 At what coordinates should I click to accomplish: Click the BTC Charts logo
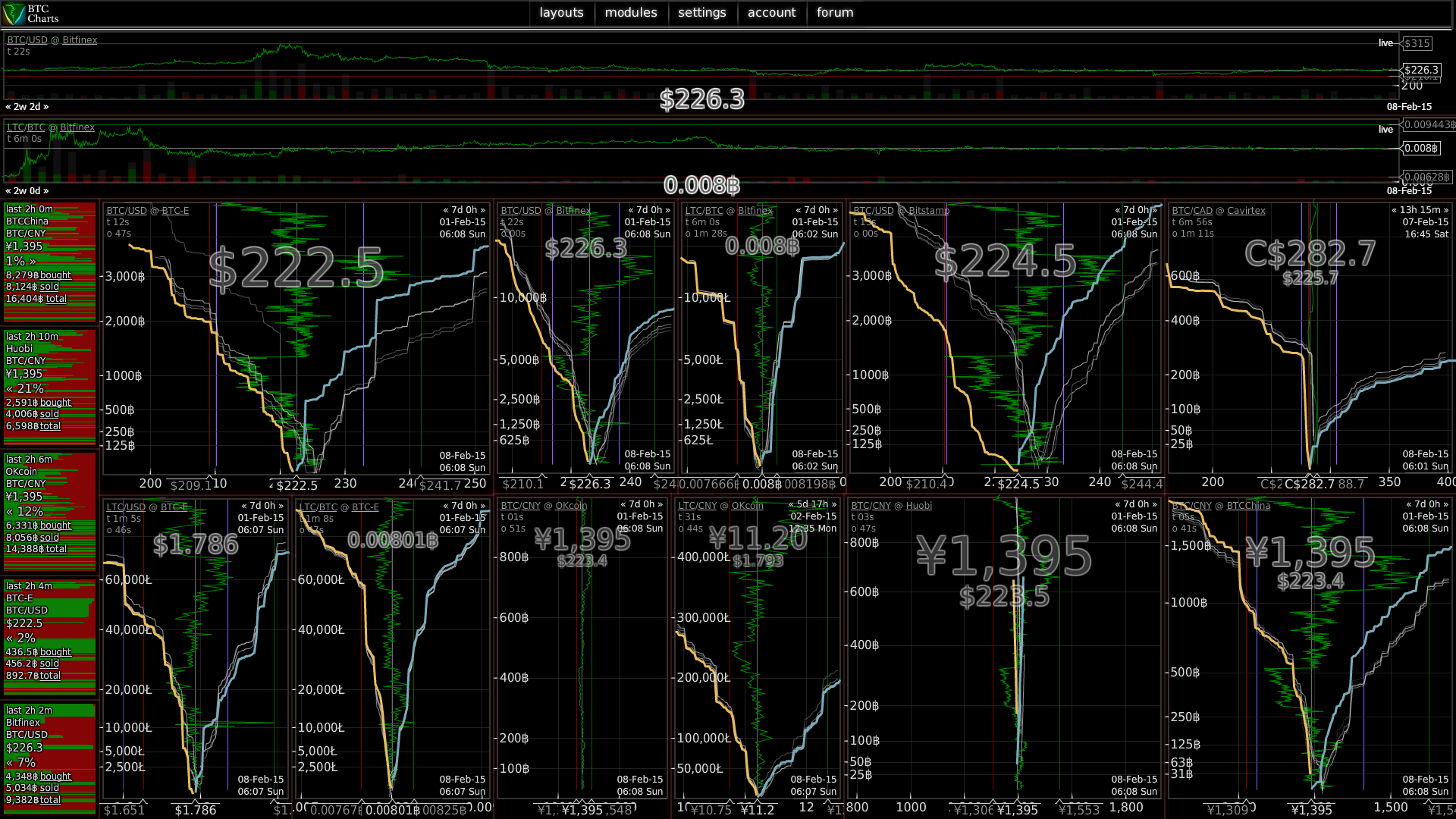coord(31,14)
